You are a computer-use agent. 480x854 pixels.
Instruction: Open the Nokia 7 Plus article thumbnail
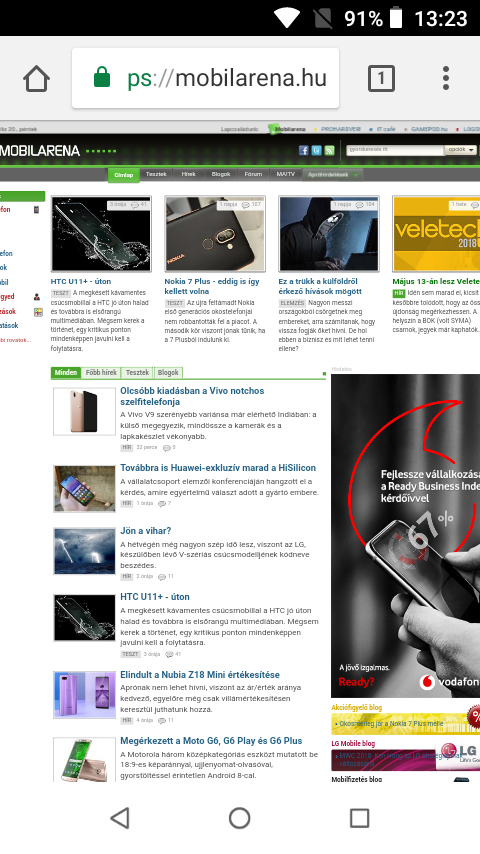click(x=215, y=234)
